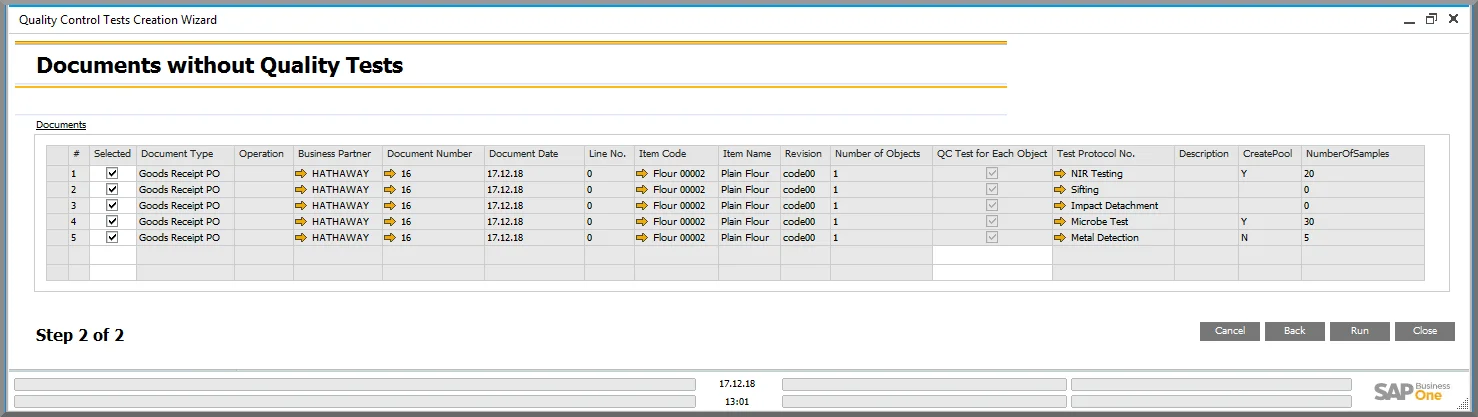Image resolution: width=1478 pixels, height=417 pixels.
Task: Click NumberOfSamples column header
Action: point(1363,154)
